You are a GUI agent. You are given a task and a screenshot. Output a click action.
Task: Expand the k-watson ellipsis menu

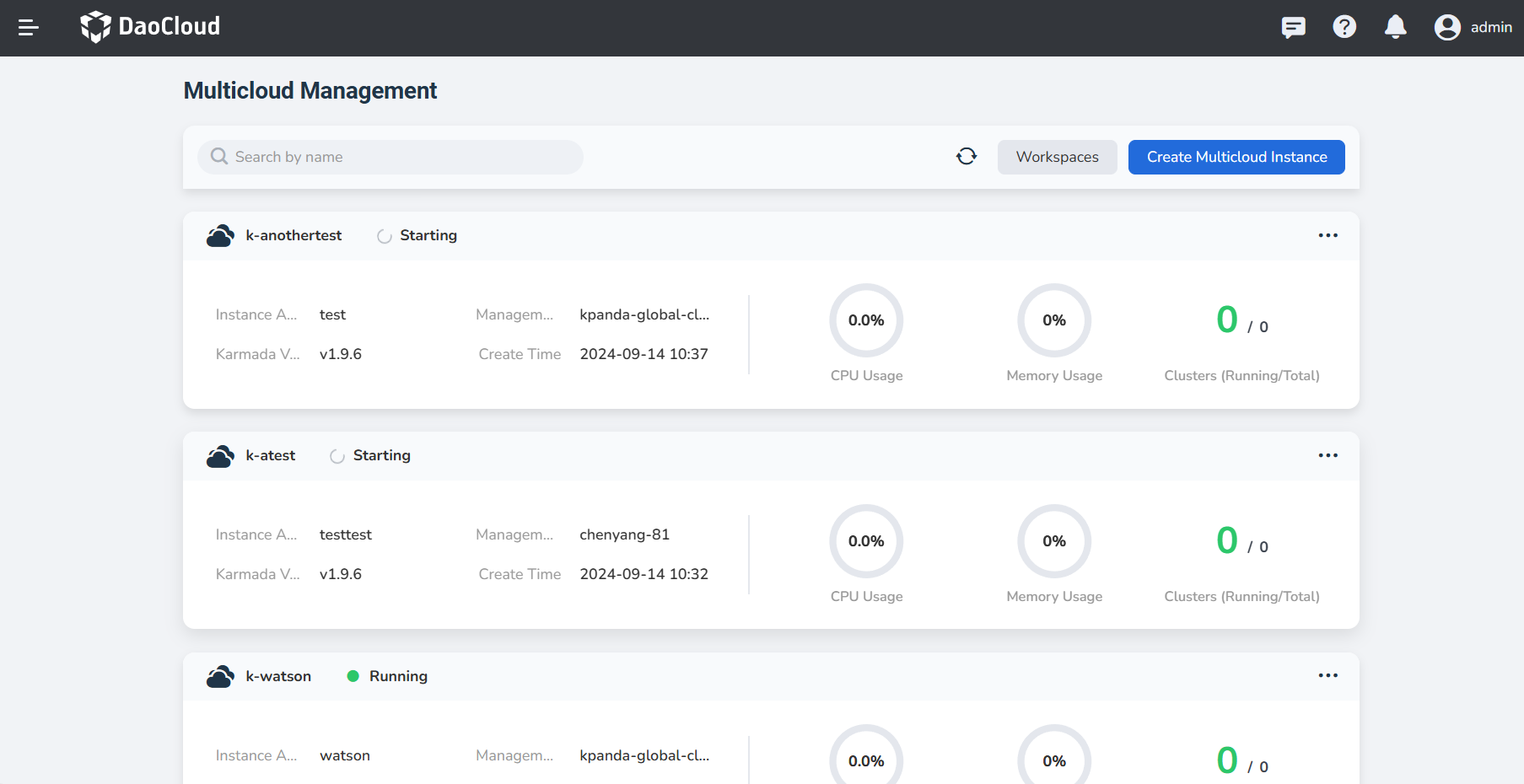click(x=1327, y=675)
